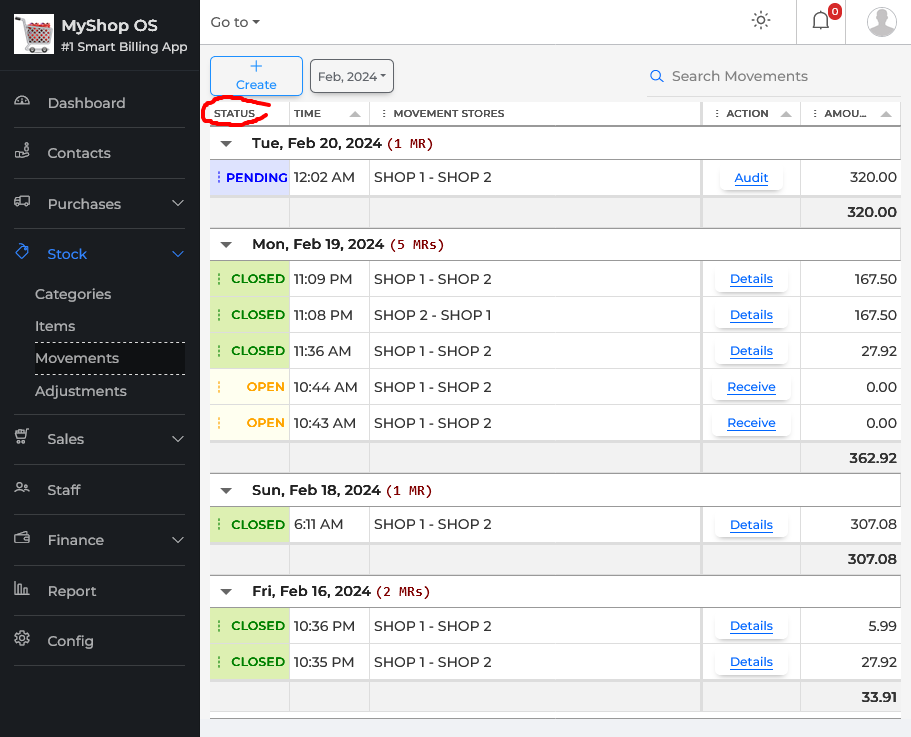The height and width of the screenshot is (737, 911).
Task: Click the MyShop OS cart logo
Action: point(33,35)
